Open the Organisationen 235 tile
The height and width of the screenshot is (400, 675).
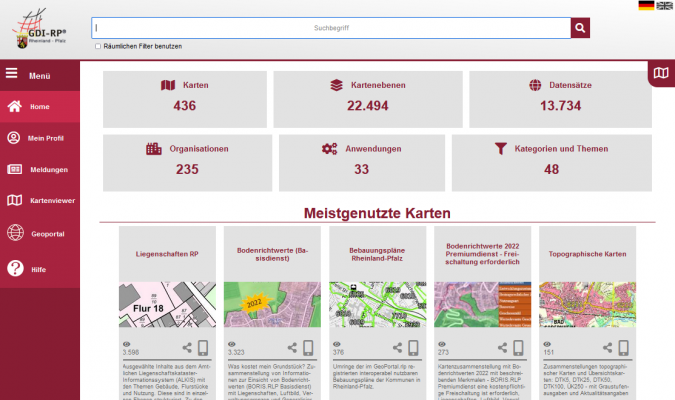tap(187, 163)
